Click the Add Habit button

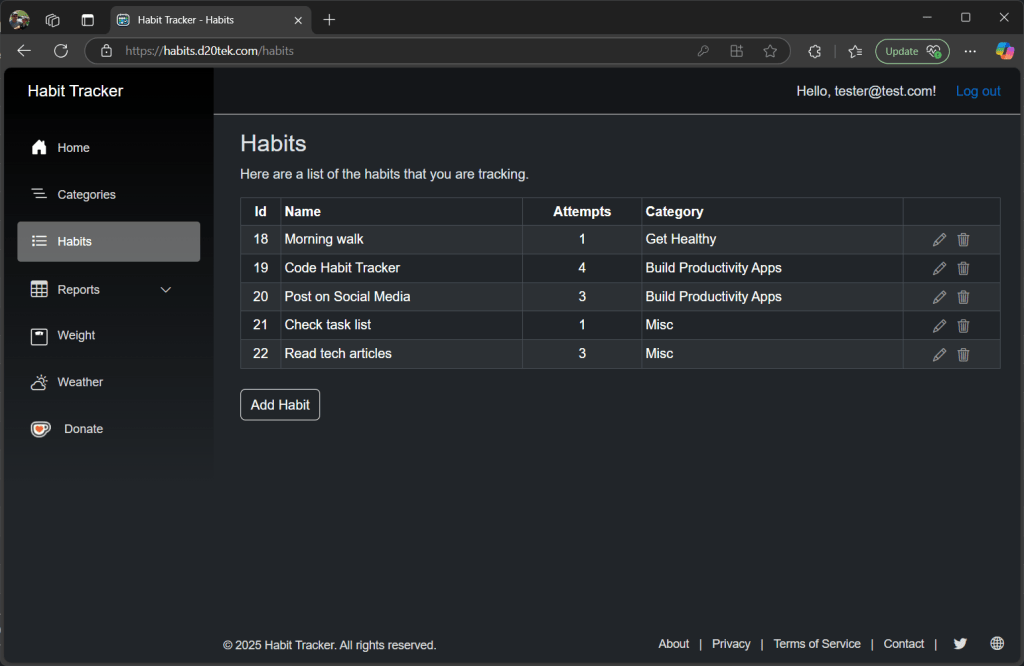[280, 405]
